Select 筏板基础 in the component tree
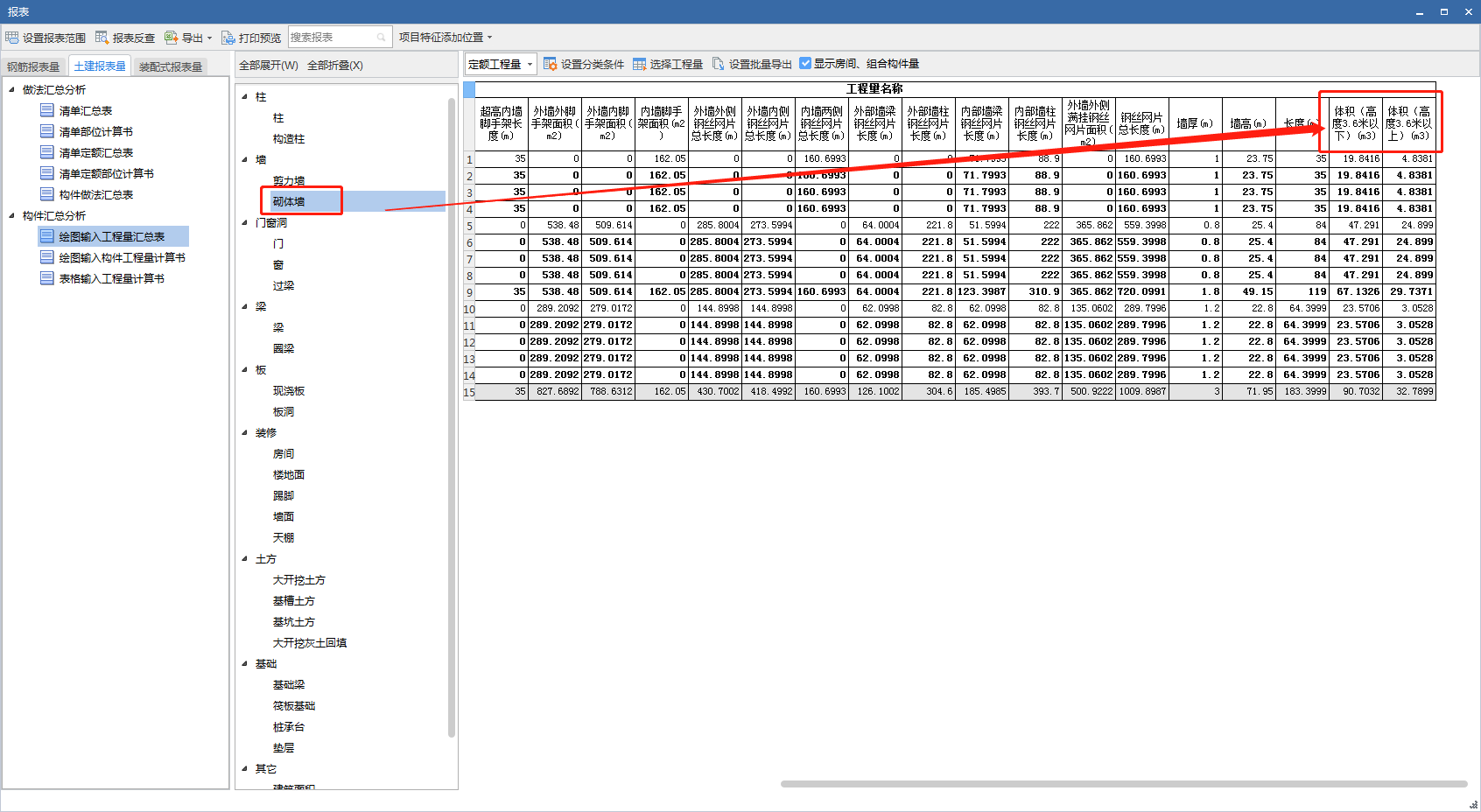The height and width of the screenshot is (812, 1481). click(294, 706)
